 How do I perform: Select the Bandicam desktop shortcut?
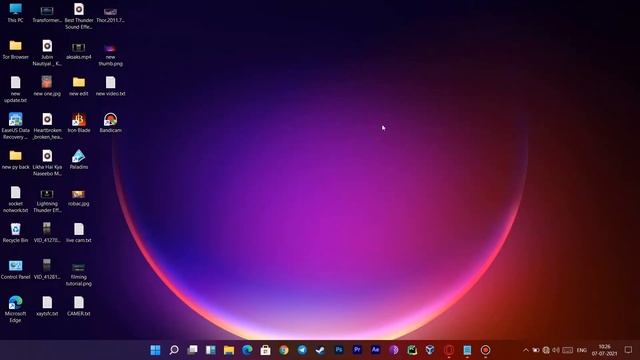pyautogui.click(x=110, y=122)
